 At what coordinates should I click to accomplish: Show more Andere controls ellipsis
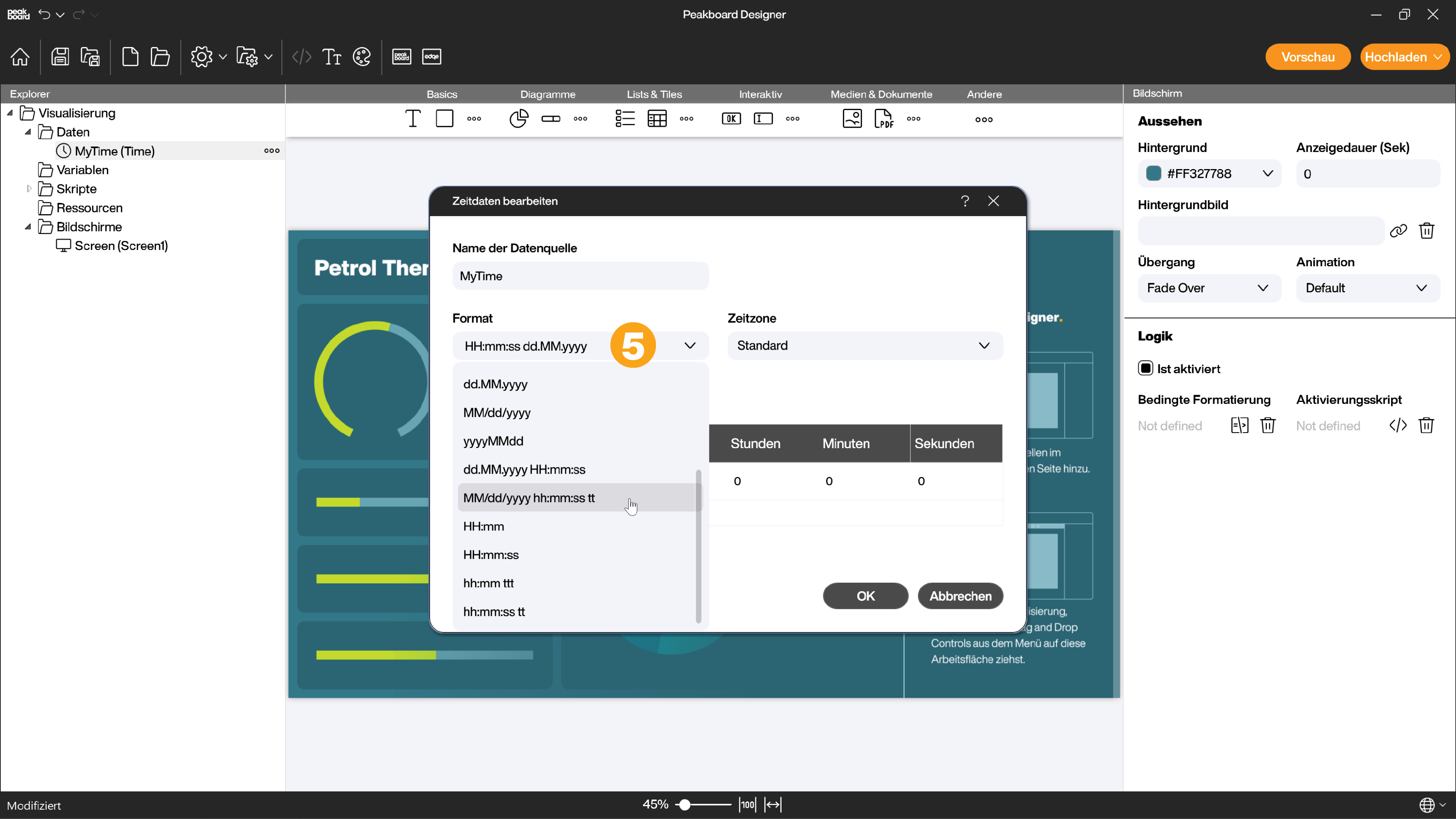pyautogui.click(x=984, y=119)
